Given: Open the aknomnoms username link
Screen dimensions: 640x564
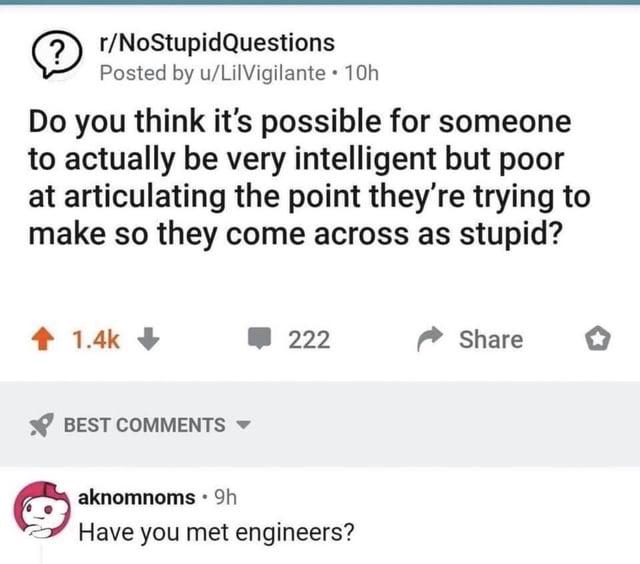Looking at the screenshot, I should (x=136, y=497).
